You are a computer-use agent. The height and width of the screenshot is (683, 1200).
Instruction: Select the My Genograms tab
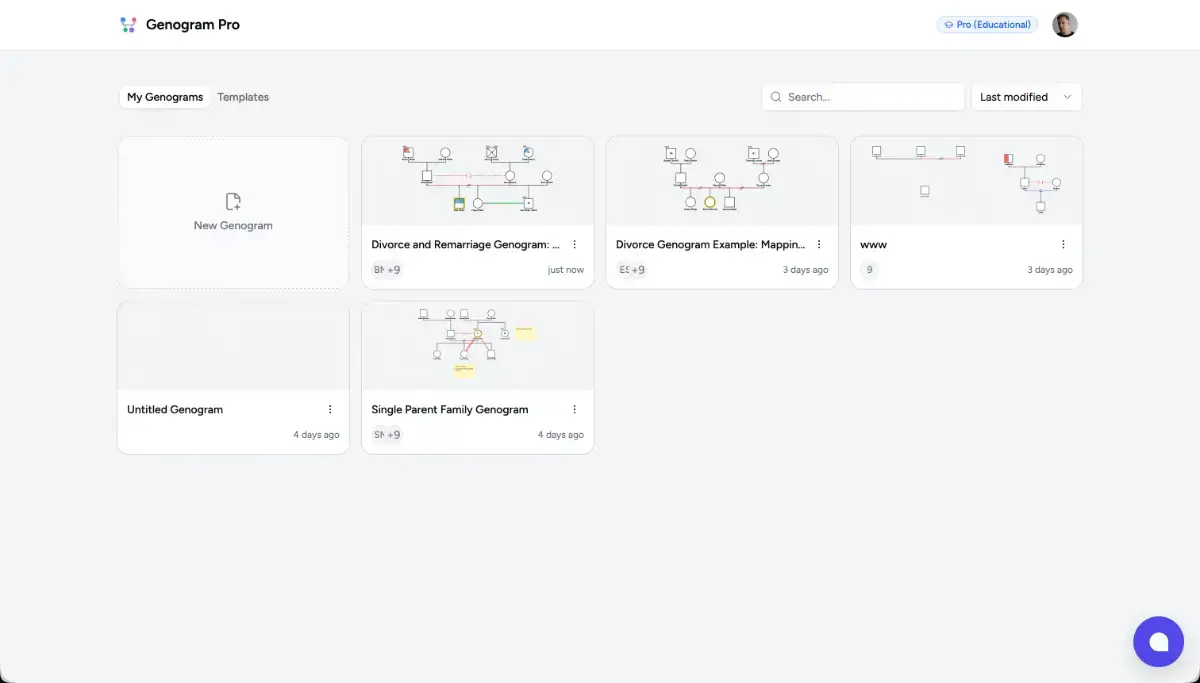point(165,97)
